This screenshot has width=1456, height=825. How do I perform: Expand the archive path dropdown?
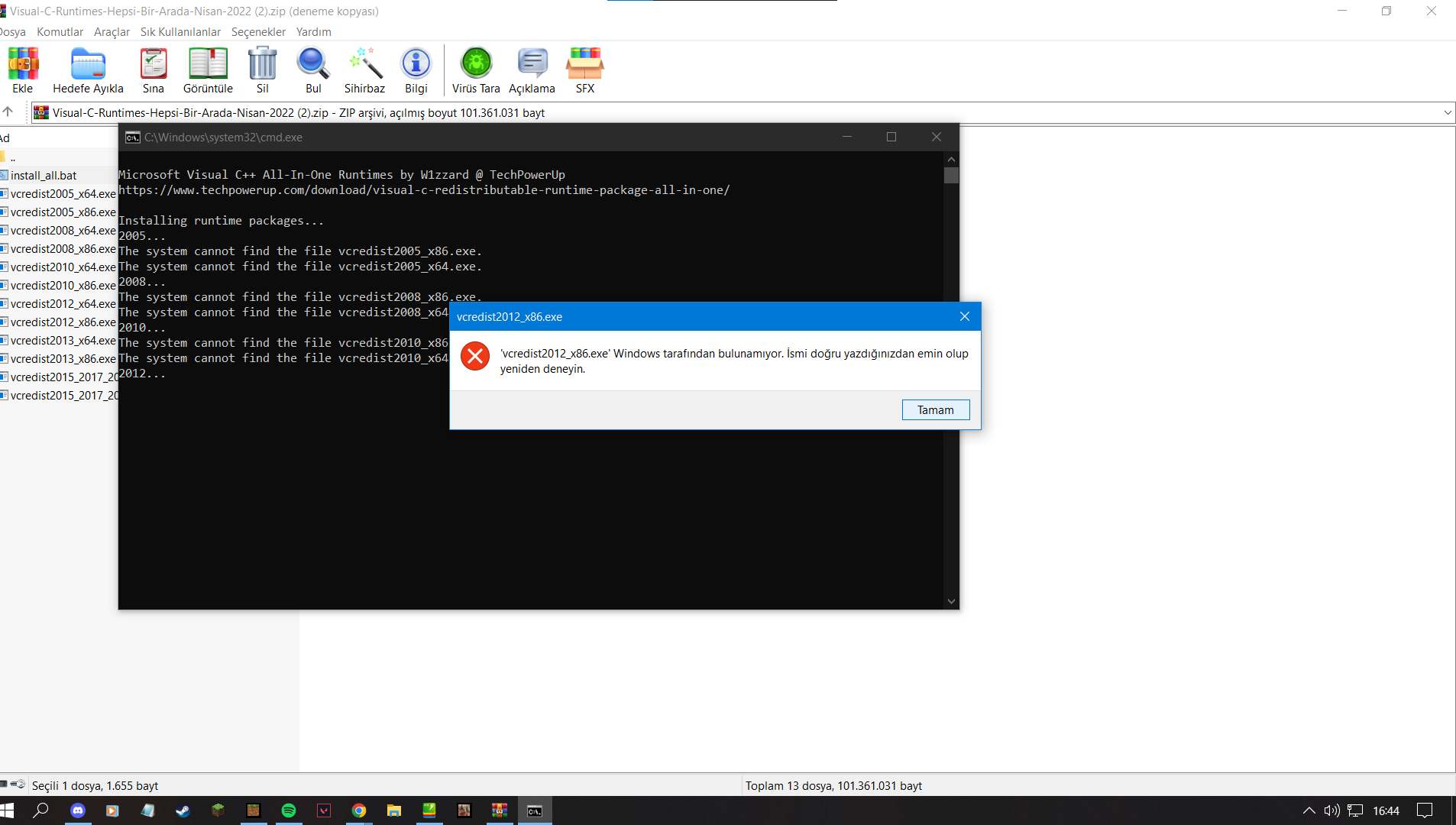[1447, 113]
